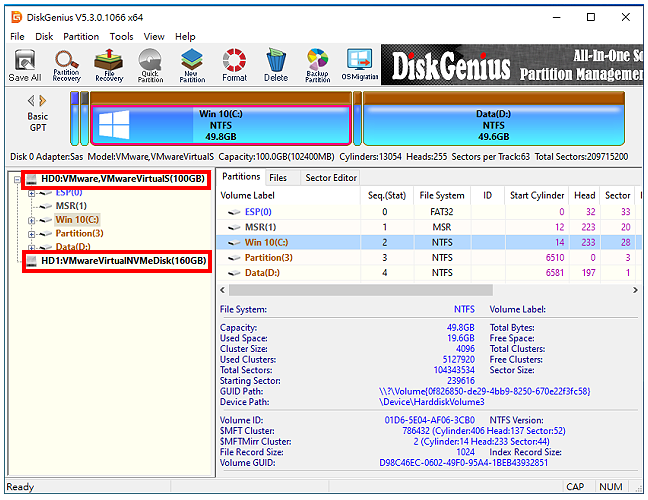Image resolution: width=648 pixels, height=500 pixels.
Task: Select Partition(3) in the disk tree
Action: [79, 233]
